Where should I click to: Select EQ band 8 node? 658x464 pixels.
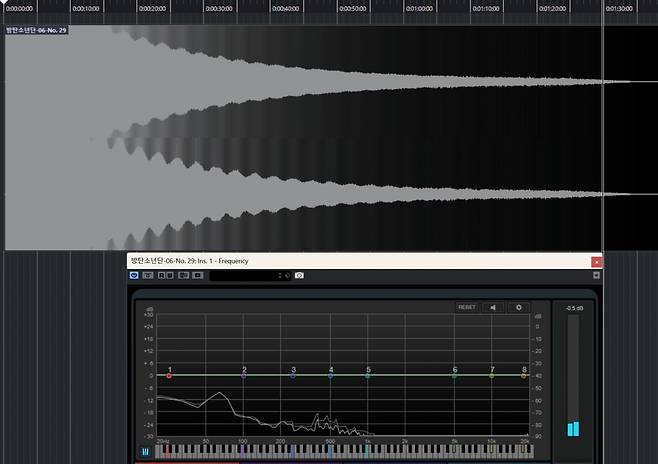(x=524, y=376)
